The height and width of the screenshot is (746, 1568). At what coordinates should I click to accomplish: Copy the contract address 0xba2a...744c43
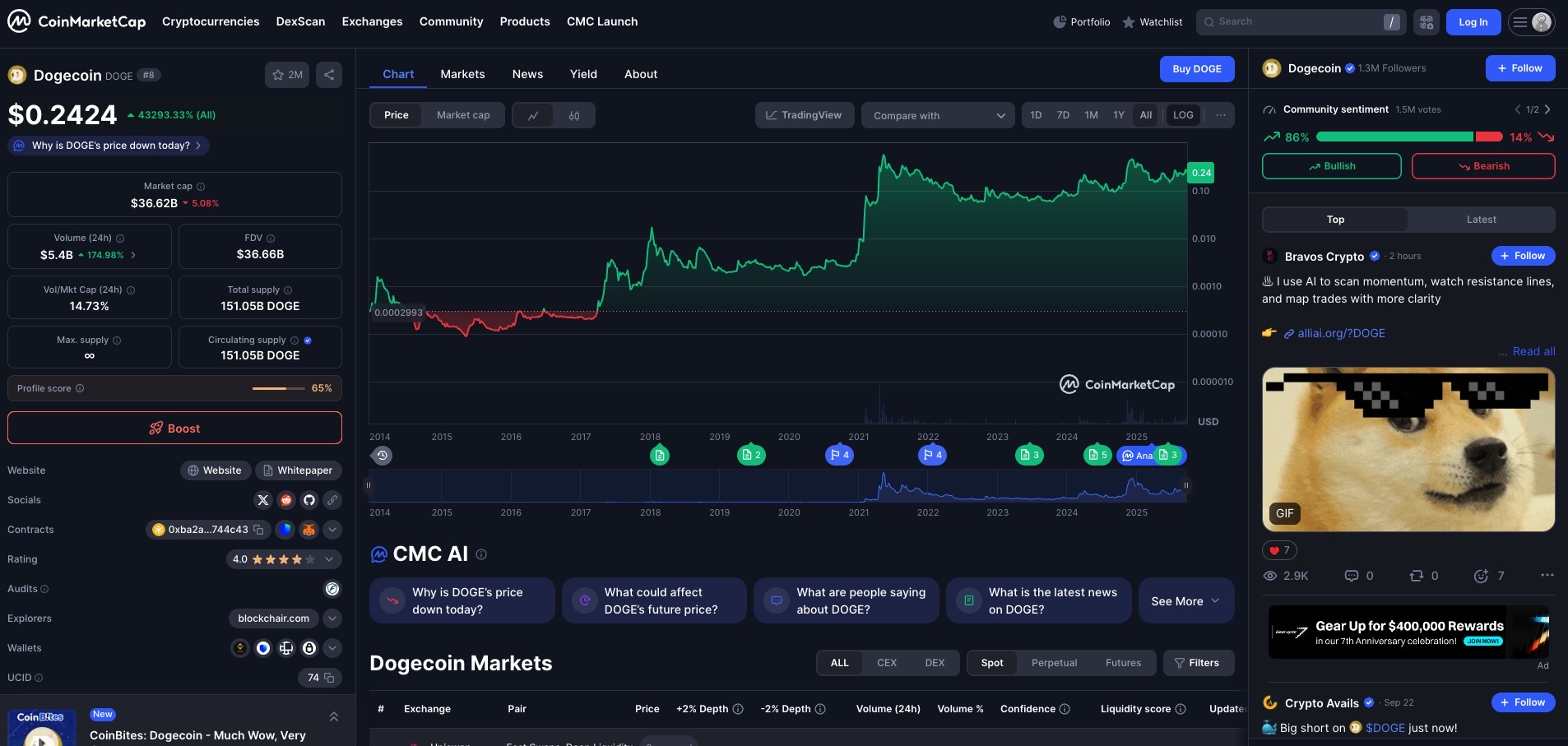point(258,530)
